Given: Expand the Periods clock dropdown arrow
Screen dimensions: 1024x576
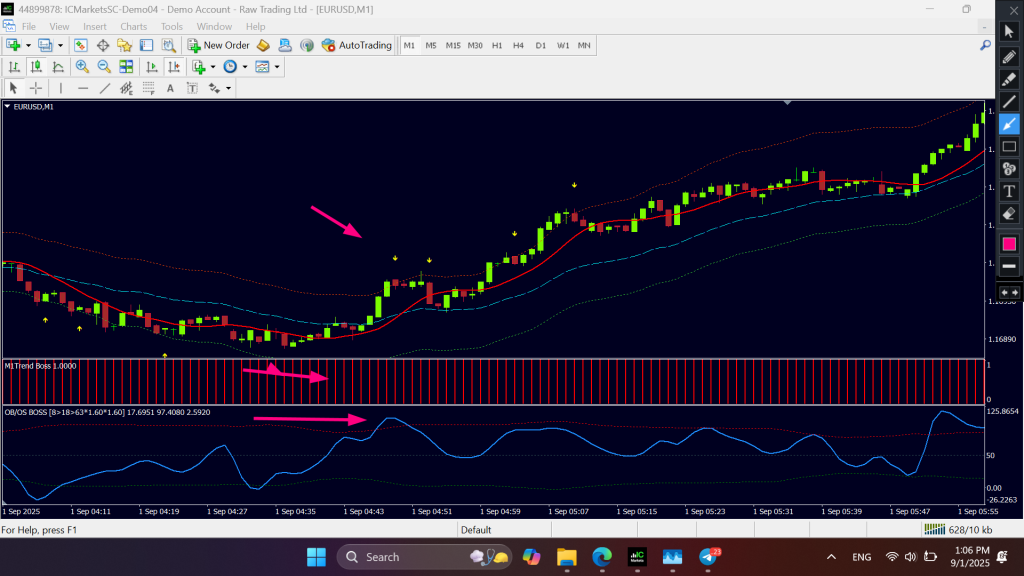Looking at the screenshot, I should pos(244,67).
